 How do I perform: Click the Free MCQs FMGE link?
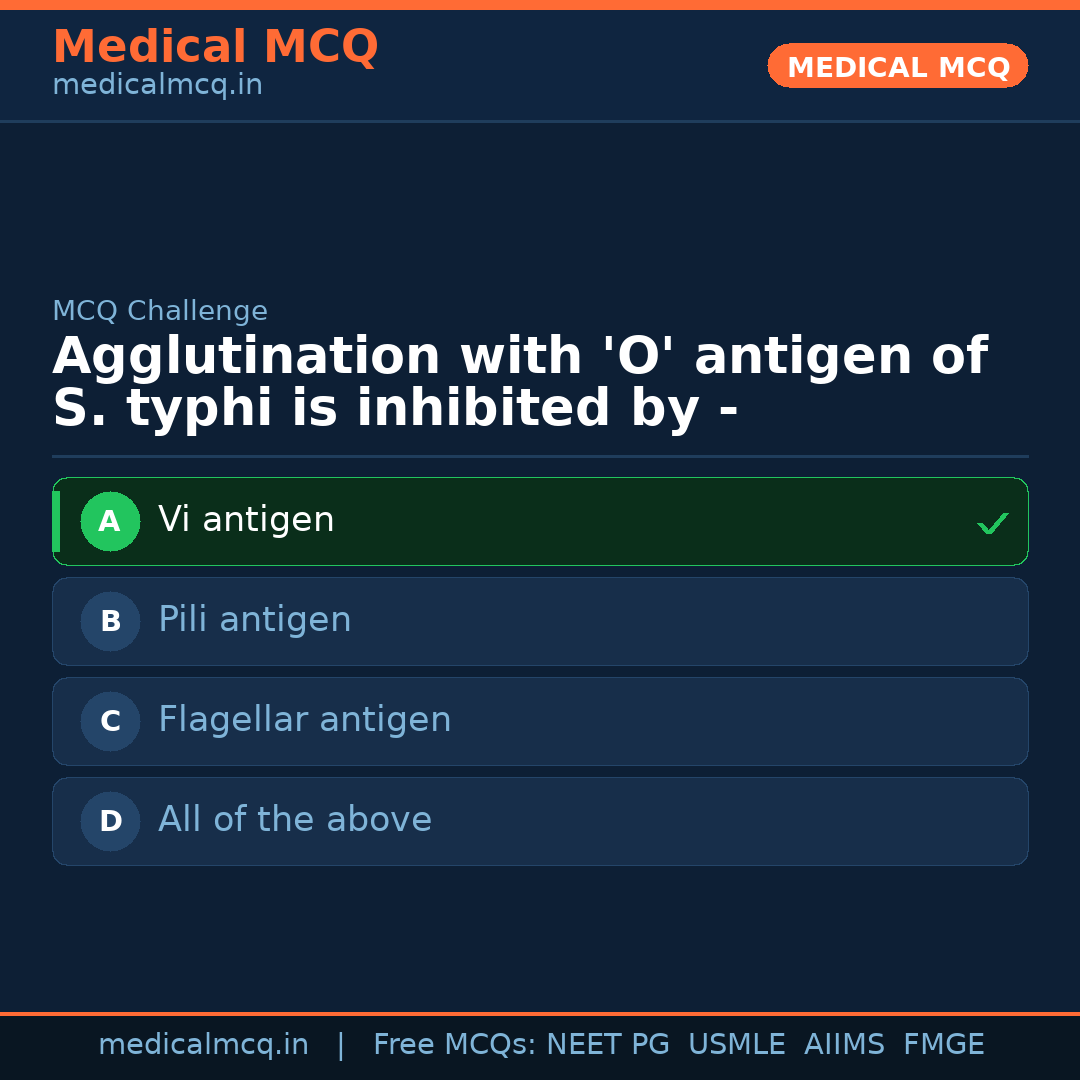pyautogui.click(x=943, y=1044)
